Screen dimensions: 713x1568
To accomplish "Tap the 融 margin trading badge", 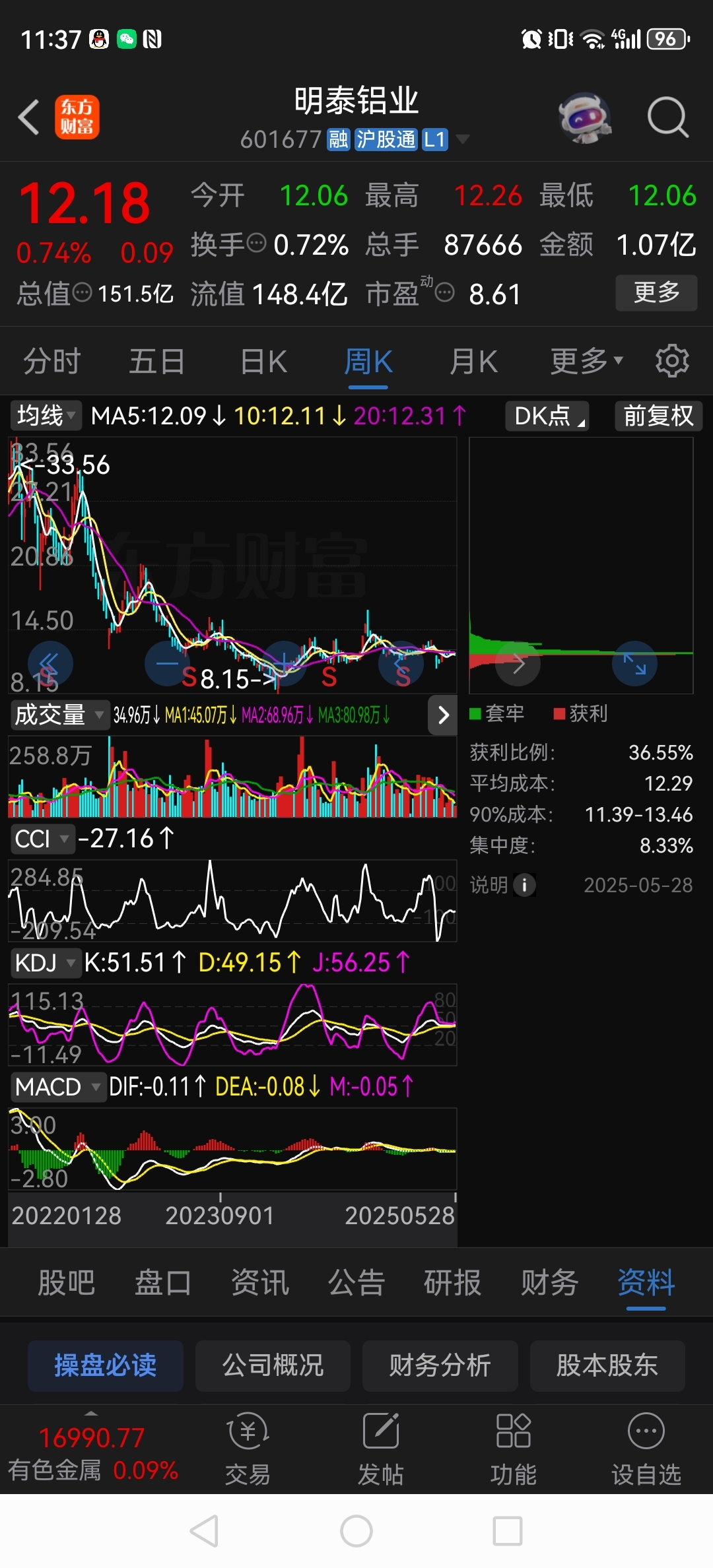I will tap(338, 140).
